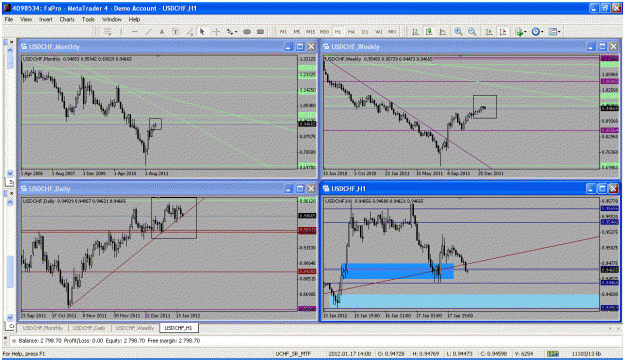Click the zoom in magnifier icon

(458, 32)
